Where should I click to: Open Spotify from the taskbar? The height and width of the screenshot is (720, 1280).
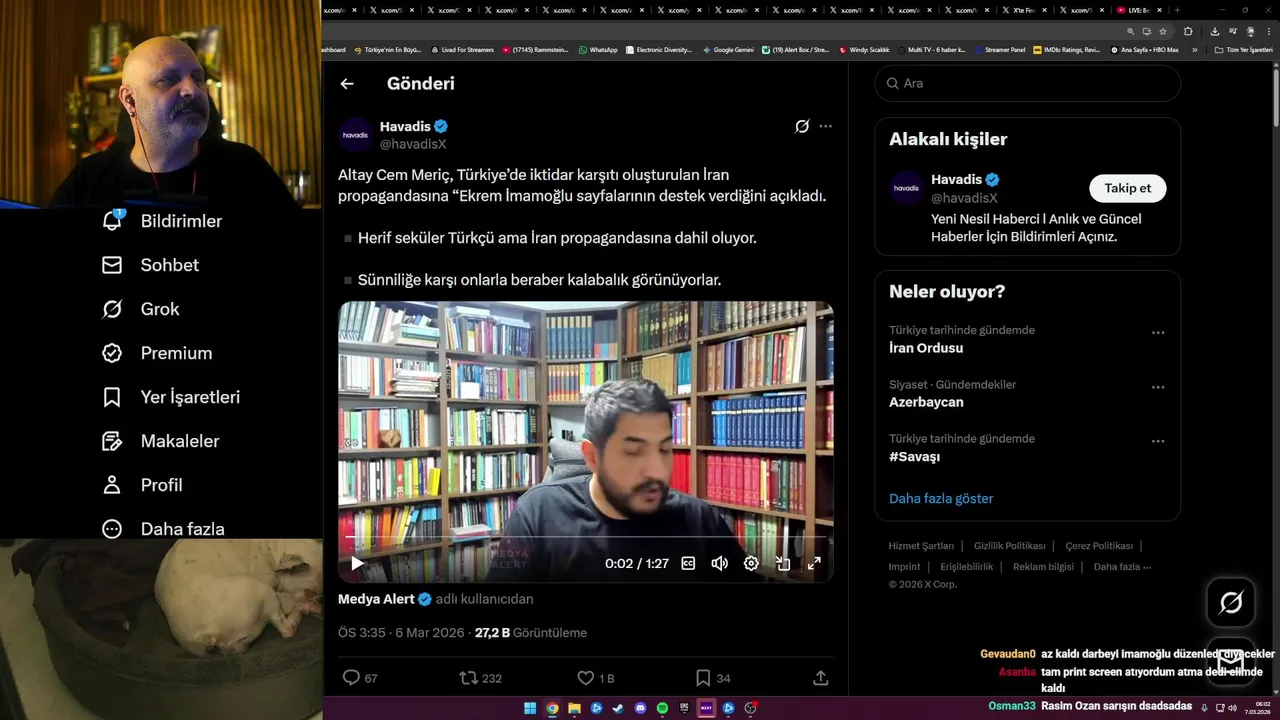click(x=662, y=708)
